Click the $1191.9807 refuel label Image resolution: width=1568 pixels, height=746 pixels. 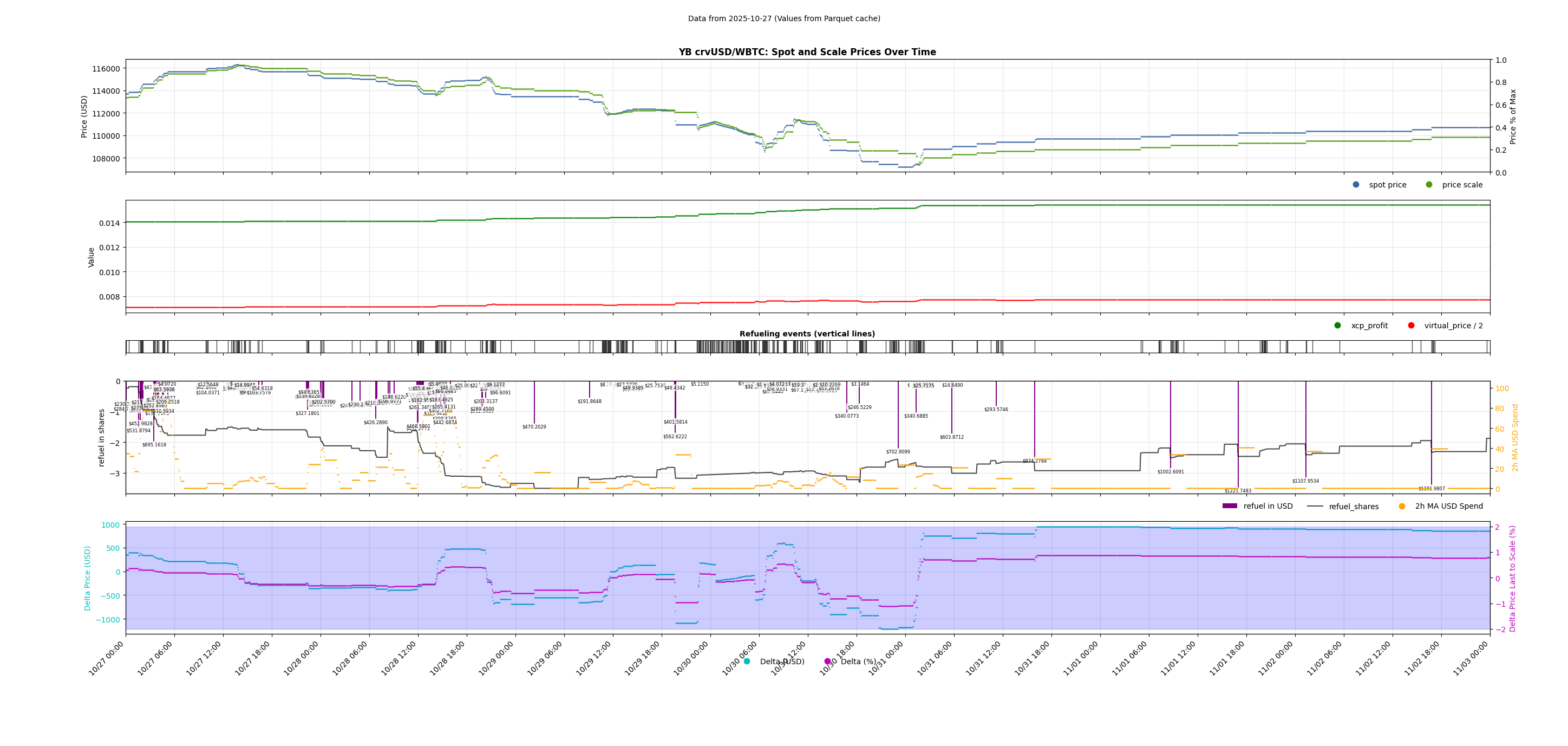(1431, 489)
